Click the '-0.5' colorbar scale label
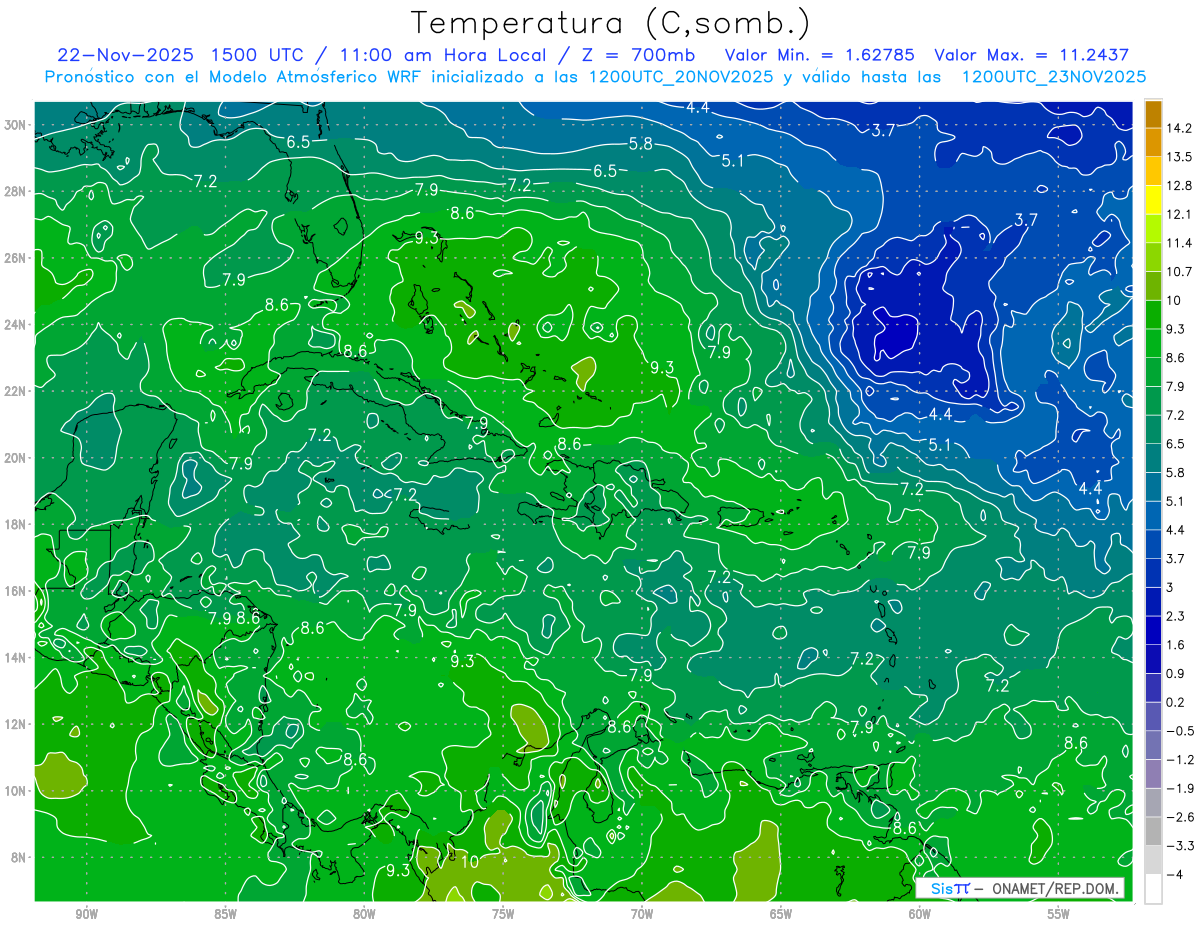 pos(1179,731)
